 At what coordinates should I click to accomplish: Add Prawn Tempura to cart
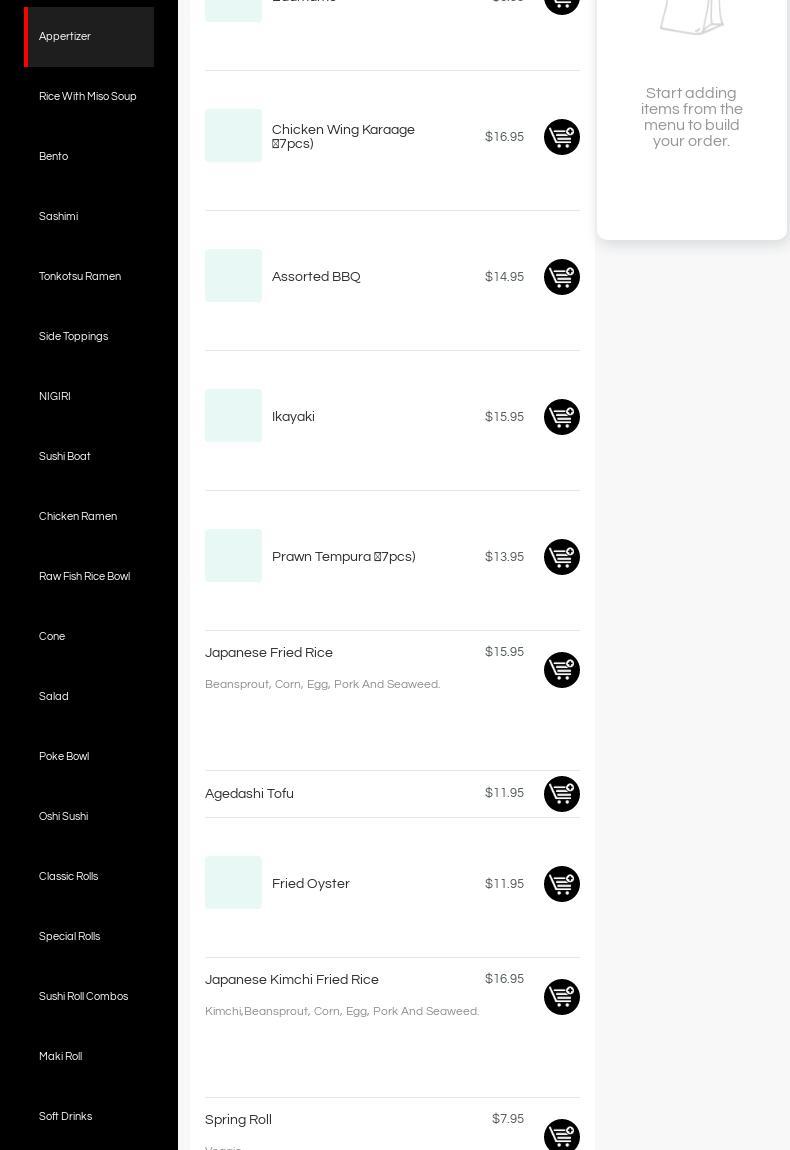coord(561,557)
